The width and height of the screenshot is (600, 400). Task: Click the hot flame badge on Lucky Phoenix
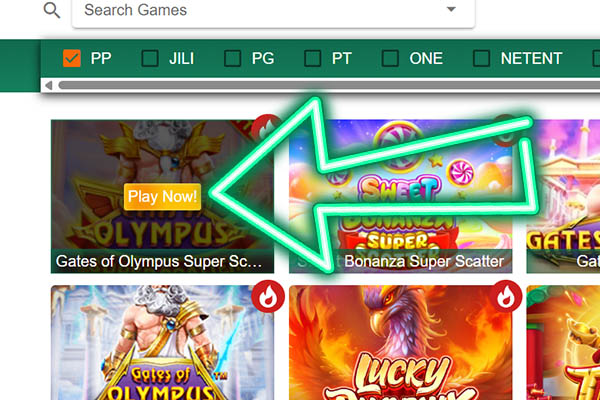tap(506, 296)
